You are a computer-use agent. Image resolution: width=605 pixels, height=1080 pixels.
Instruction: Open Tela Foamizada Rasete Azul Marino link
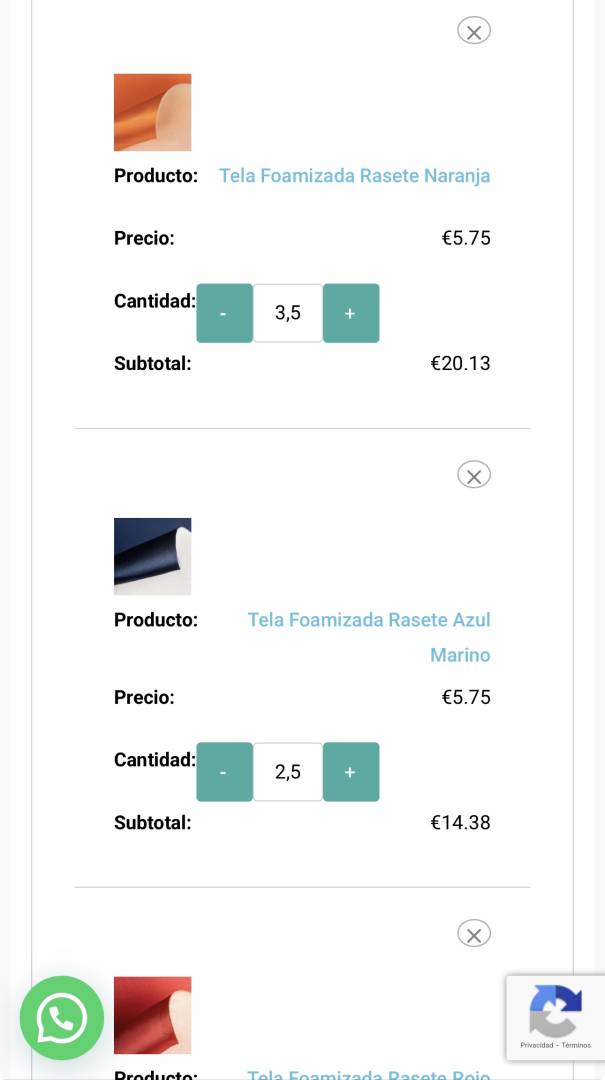369,620
